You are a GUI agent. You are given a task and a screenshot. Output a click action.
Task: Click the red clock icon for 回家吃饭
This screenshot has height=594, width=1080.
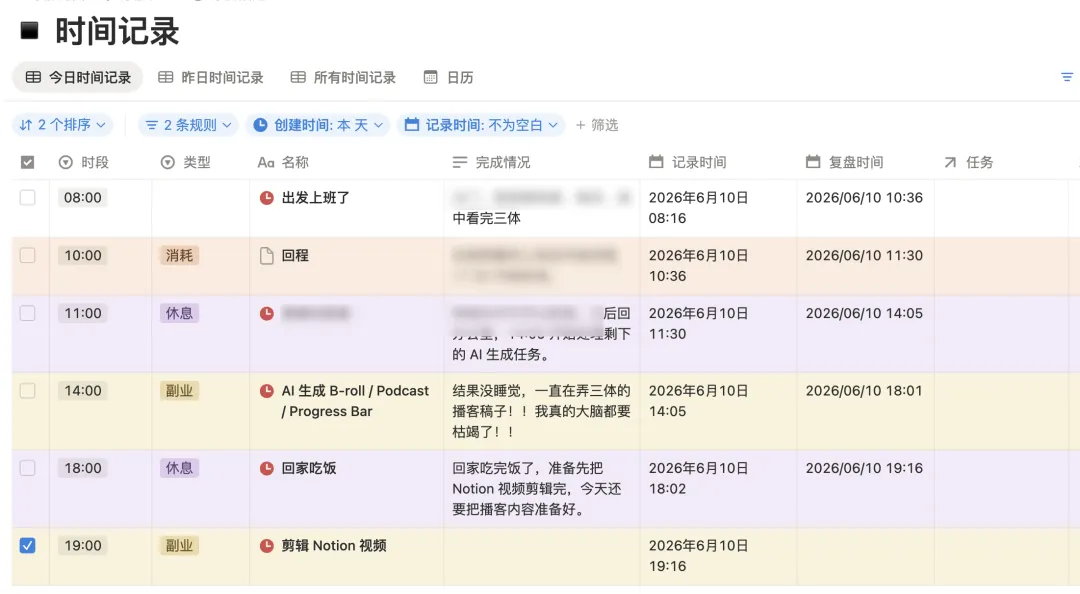pos(267,468)
